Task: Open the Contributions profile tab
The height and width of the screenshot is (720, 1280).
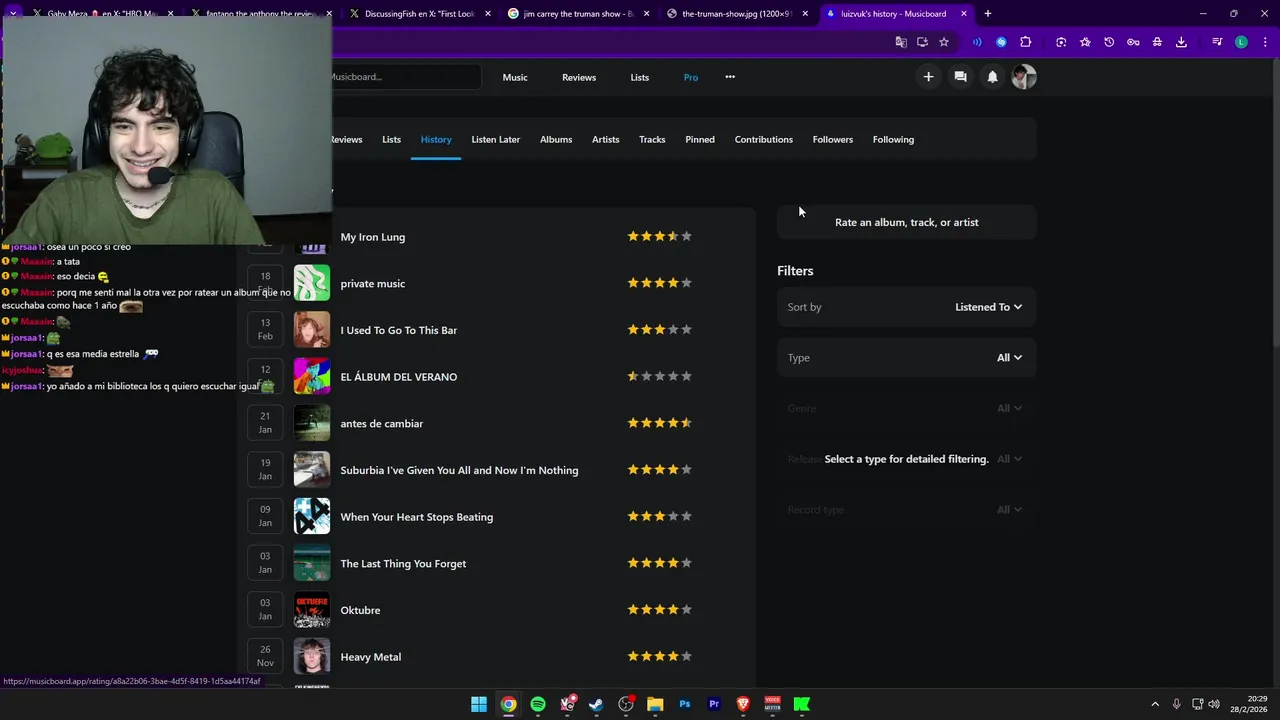Action: click(x=763, y=139)
